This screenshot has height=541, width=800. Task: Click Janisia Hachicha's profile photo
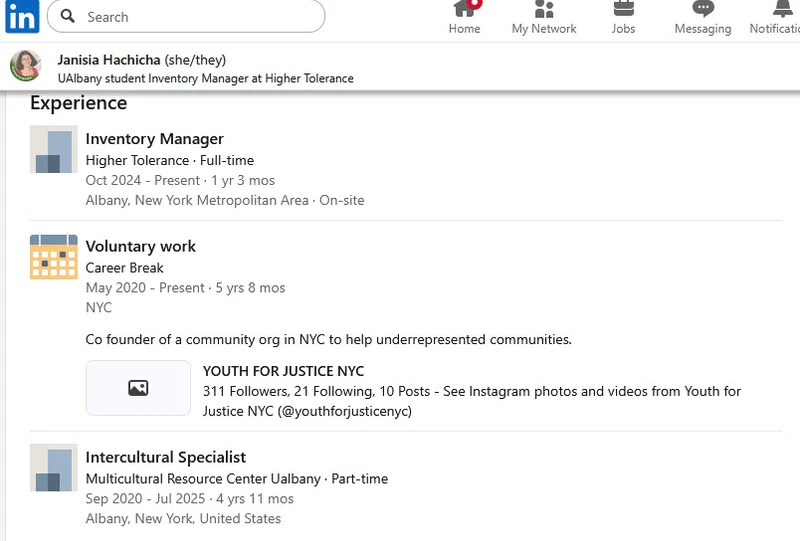point(26,66)
